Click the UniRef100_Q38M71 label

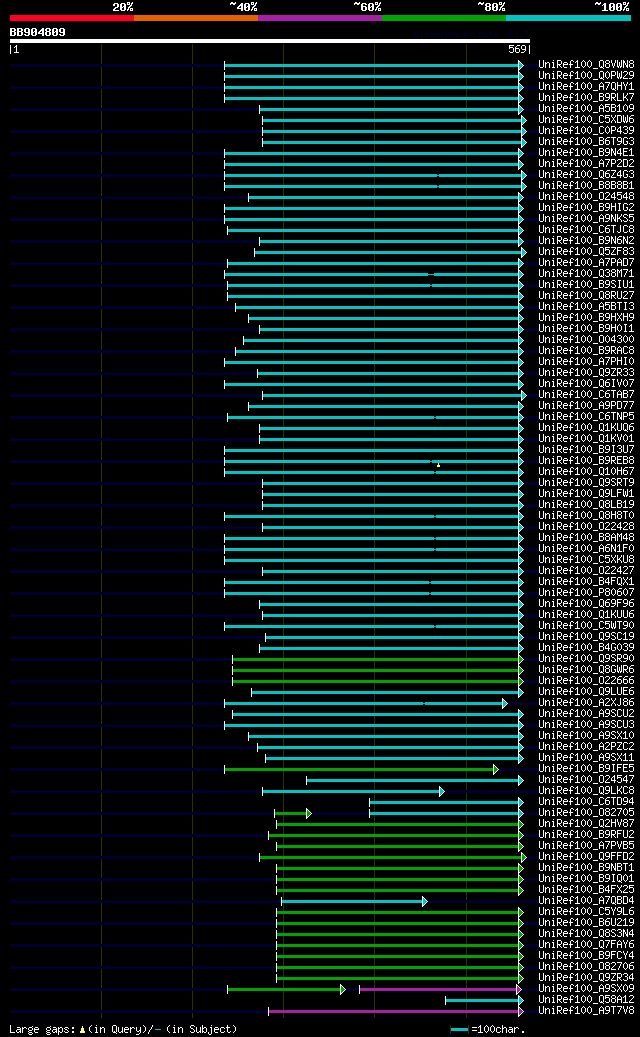click(586, 274)
